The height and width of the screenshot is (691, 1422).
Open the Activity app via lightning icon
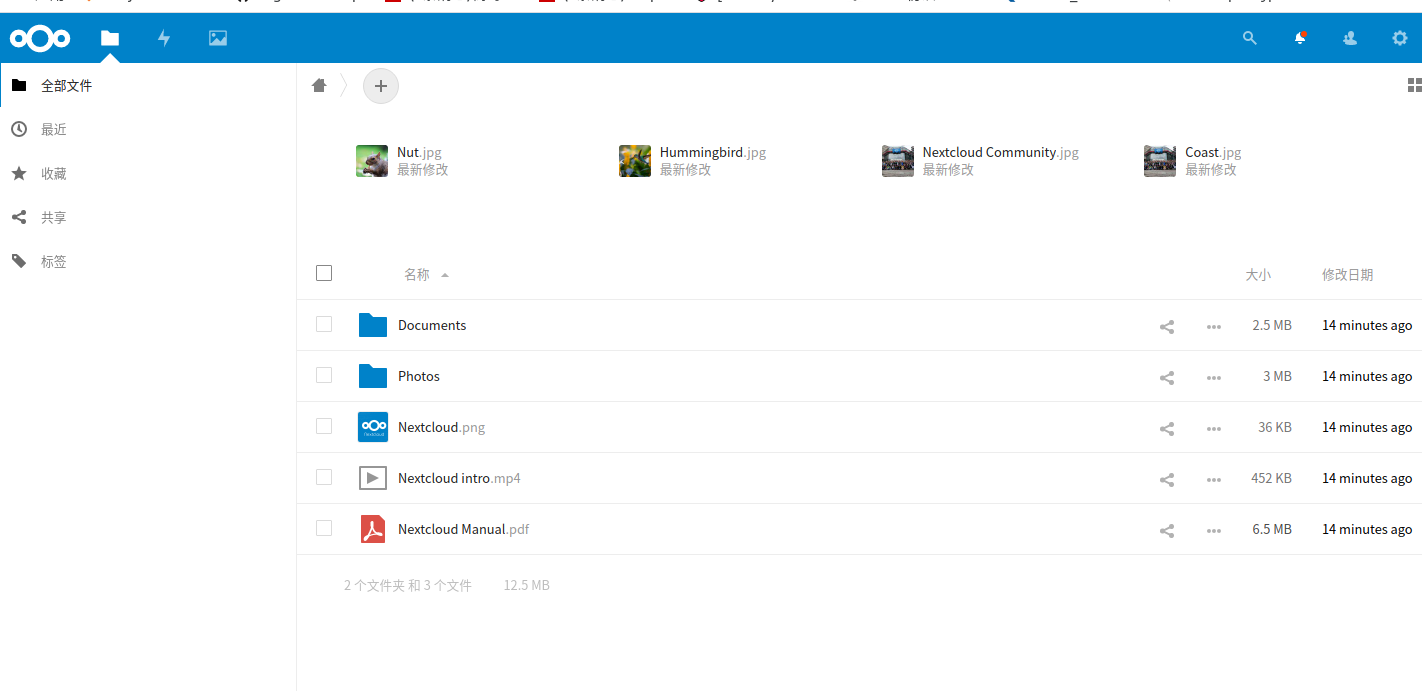pos(162,38)
